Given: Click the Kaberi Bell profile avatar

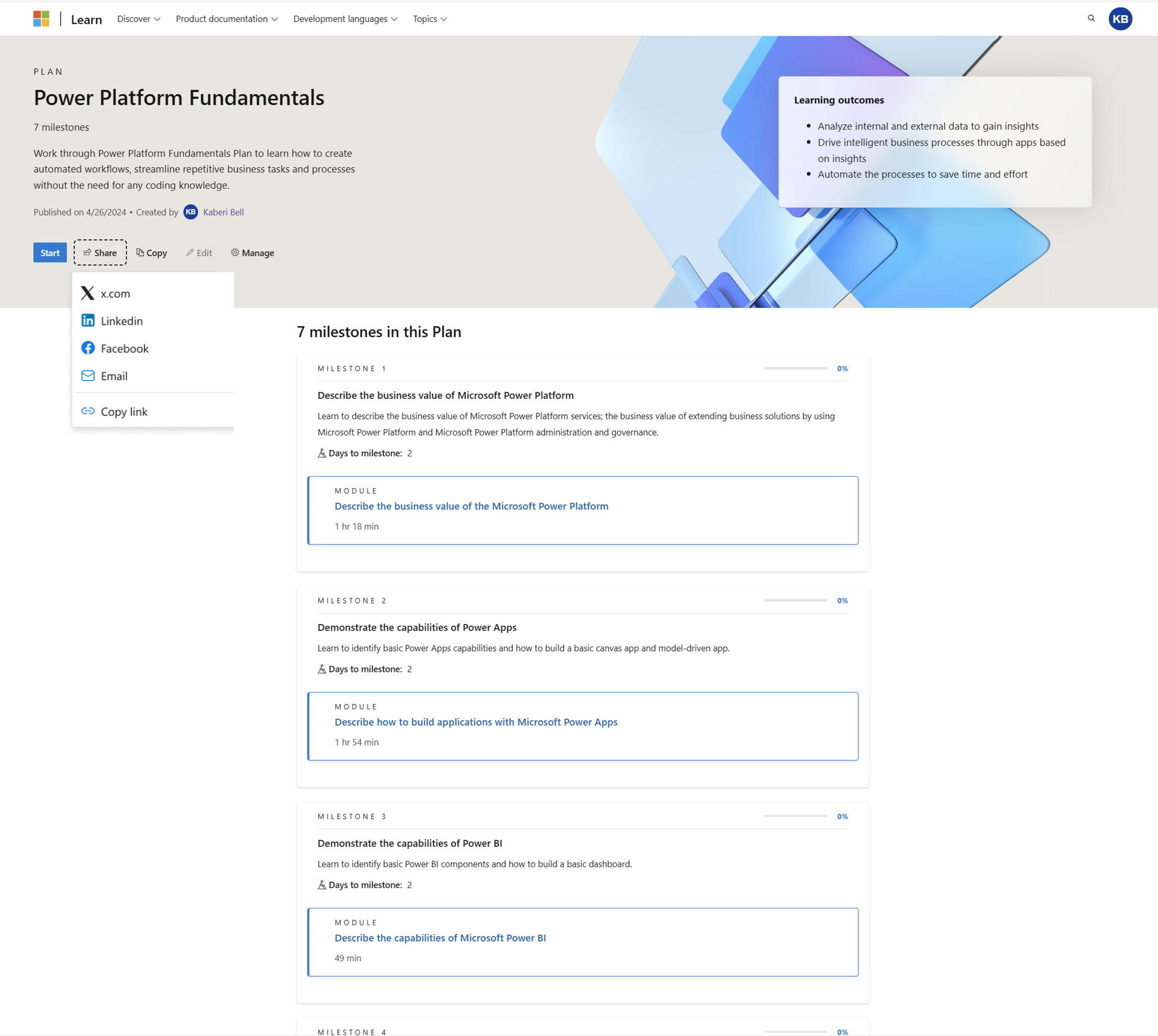Looking at the screenshot, I should 189,212.
